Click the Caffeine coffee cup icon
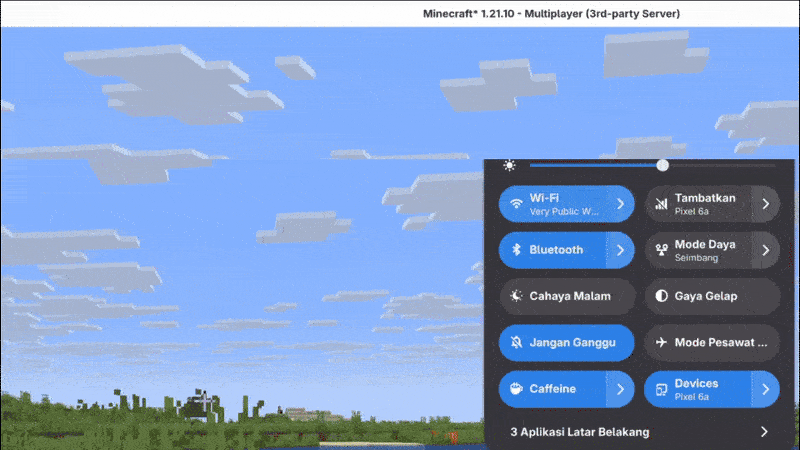Viewport: 800px width, 450px height. (x=516, y=389)
